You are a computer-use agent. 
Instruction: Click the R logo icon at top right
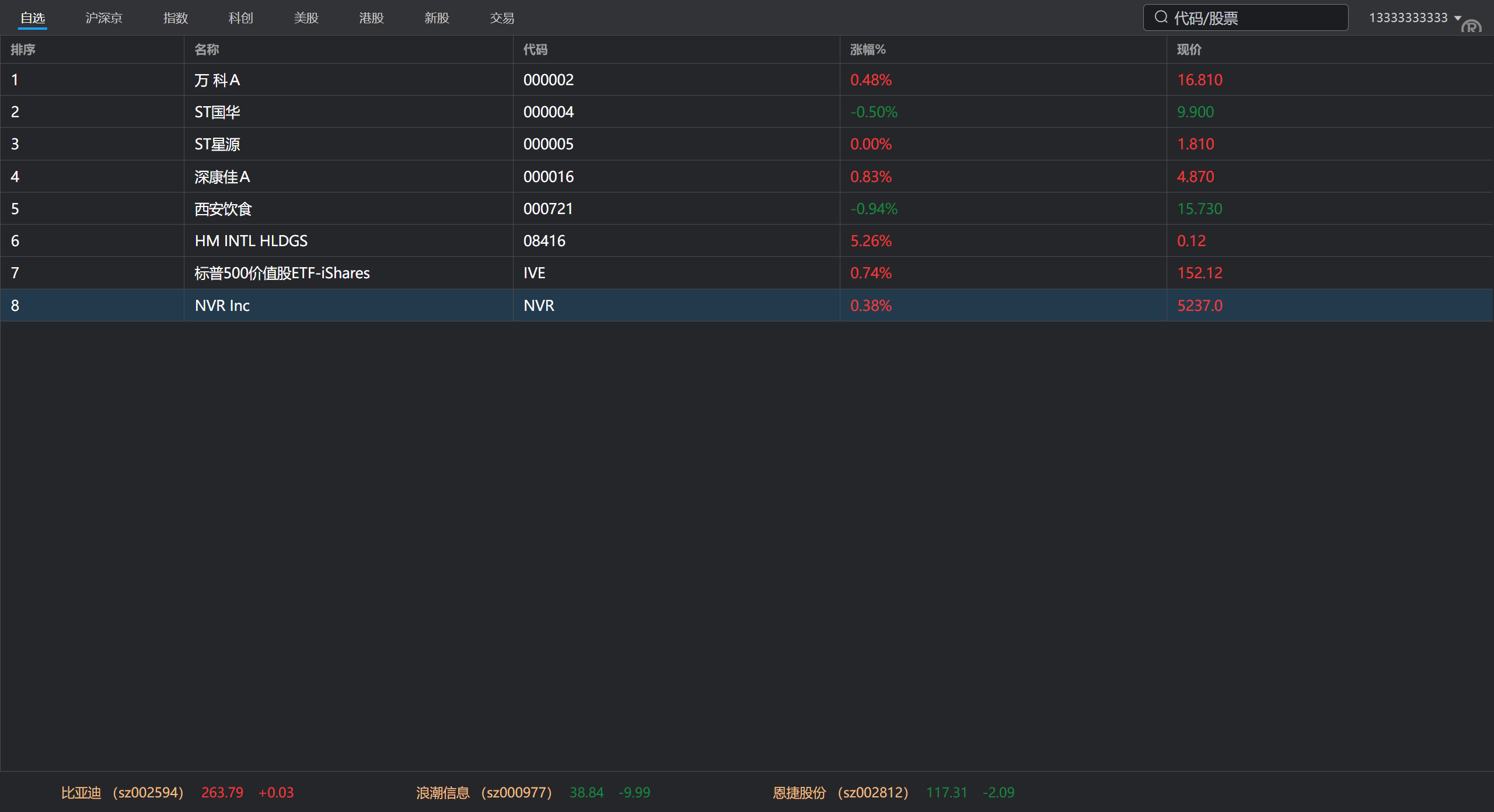coord(1471,26)
